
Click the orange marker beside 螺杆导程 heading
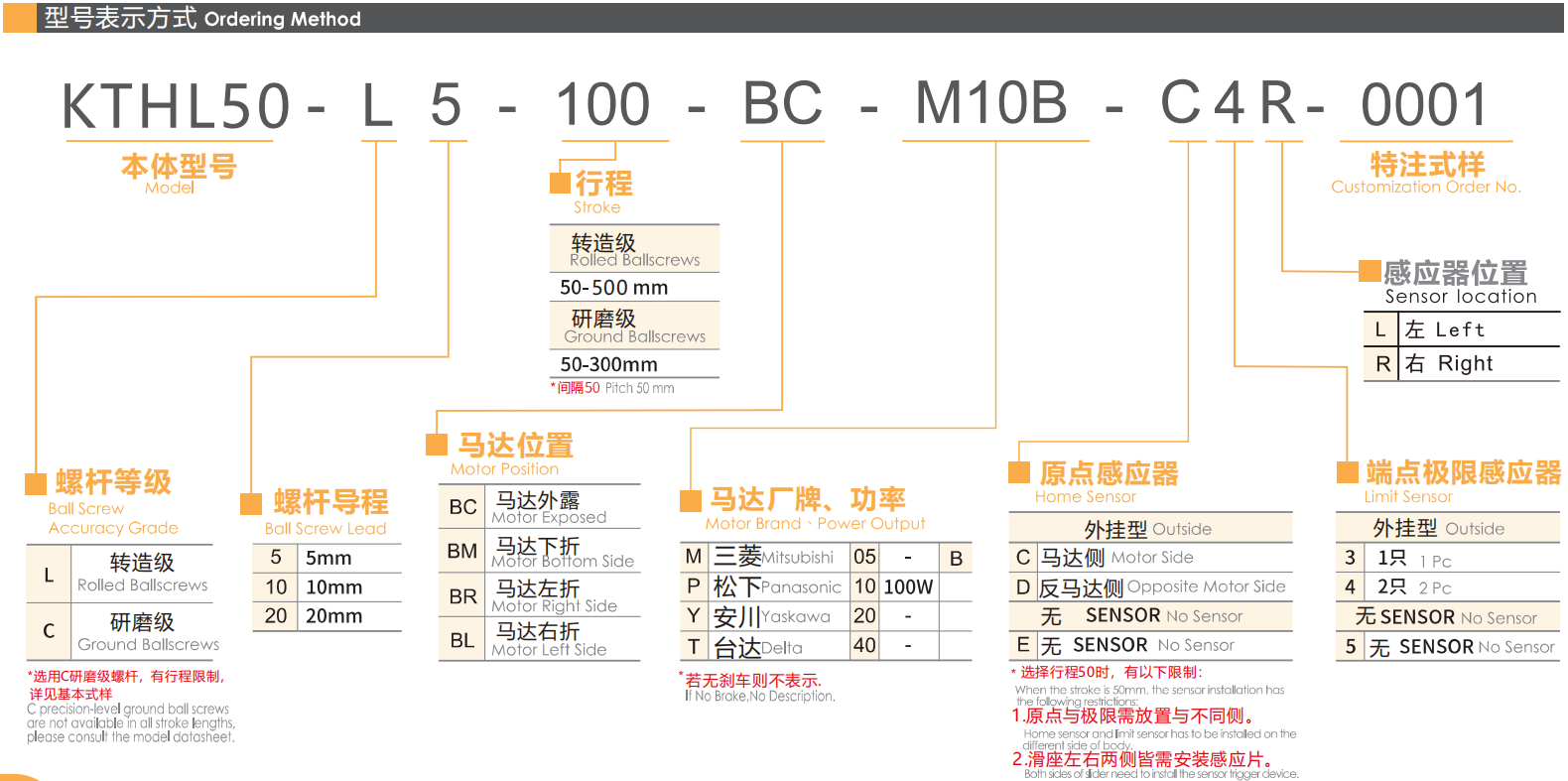pos(251,504)
